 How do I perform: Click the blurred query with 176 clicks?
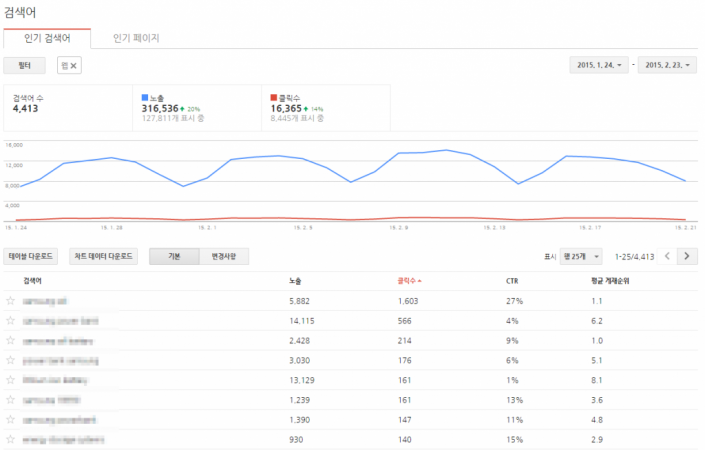click(x=60, y=361)
